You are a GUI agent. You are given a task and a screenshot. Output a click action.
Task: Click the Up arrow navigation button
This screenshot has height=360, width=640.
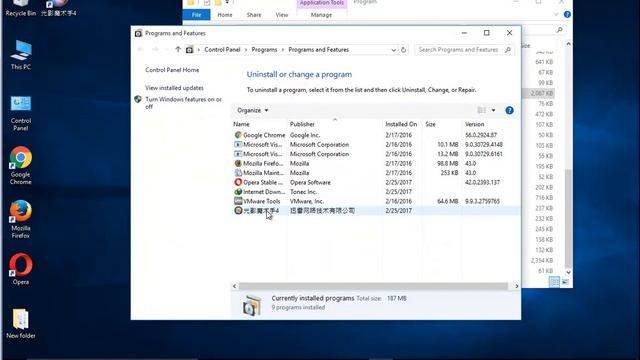178,49
